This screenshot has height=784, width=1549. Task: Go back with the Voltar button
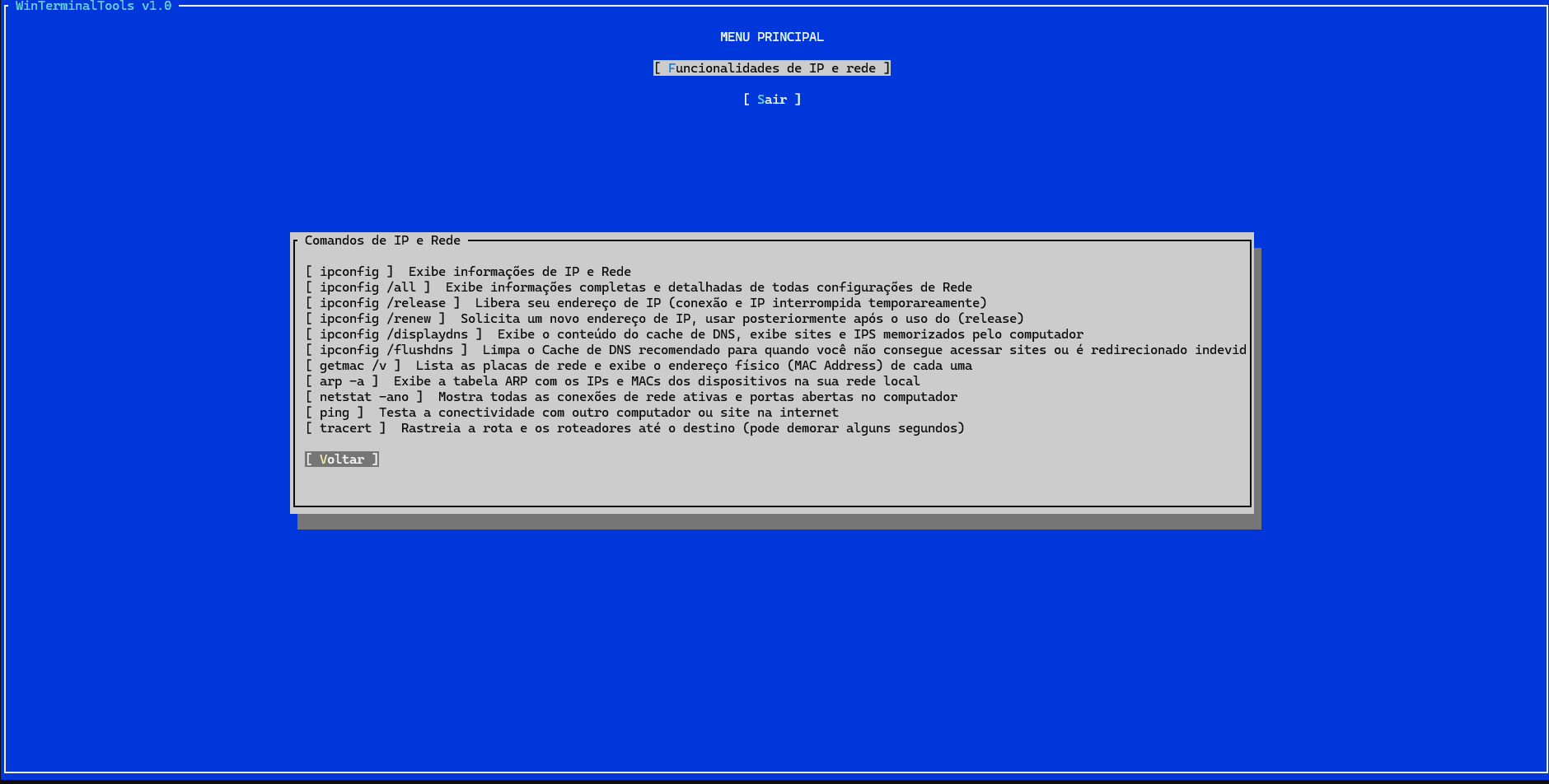[x=342, y=460]
